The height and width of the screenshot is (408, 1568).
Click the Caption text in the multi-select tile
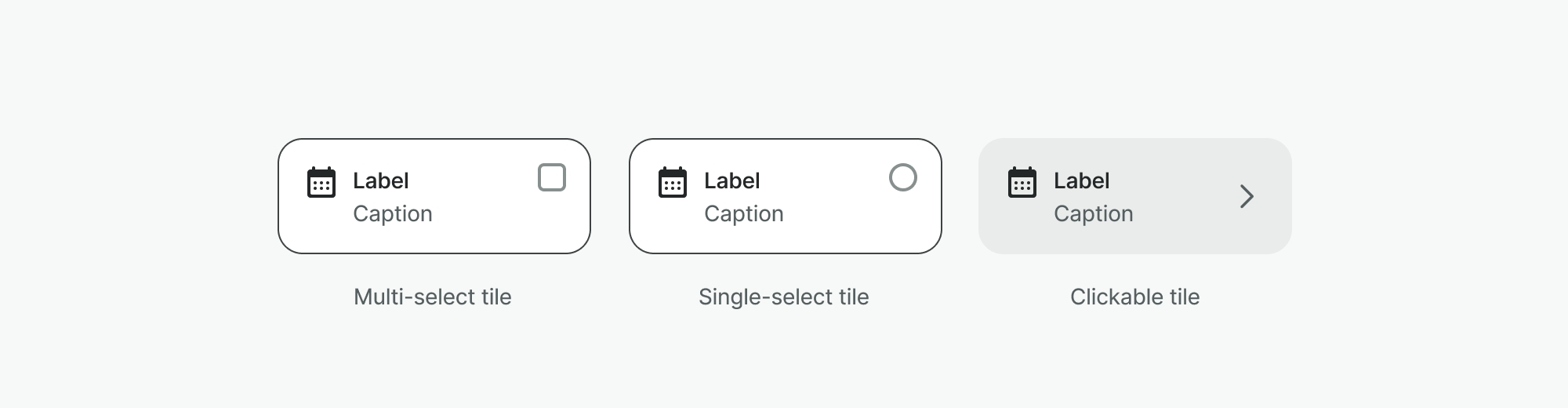tap(393, 213)
